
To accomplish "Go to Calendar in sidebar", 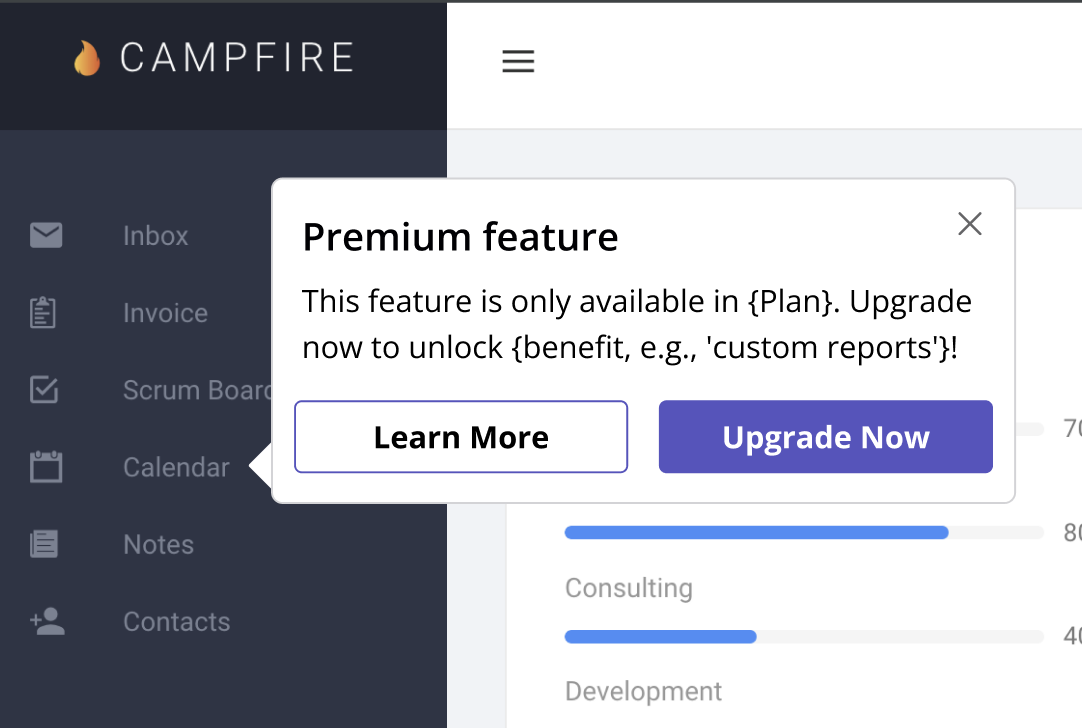I will [x=176, y=468].
